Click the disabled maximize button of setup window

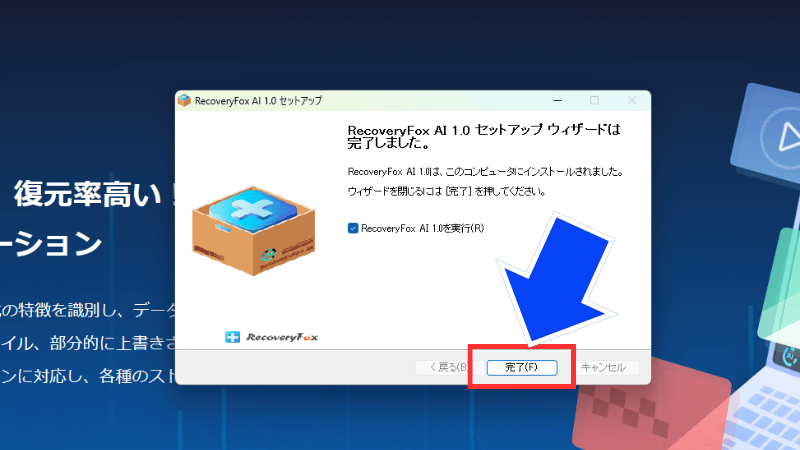[x=594, y=101]
